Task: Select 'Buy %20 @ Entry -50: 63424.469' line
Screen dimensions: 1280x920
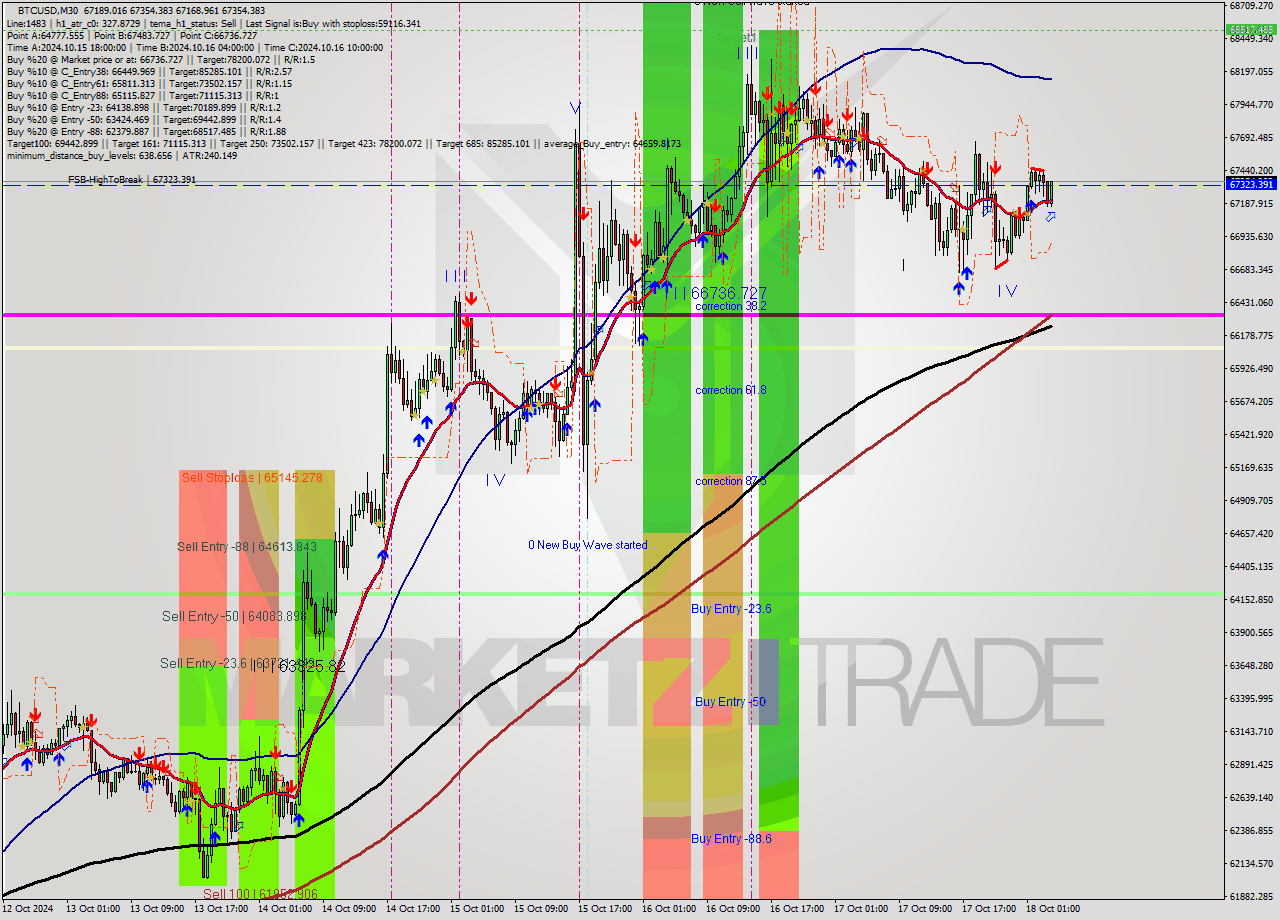Action: (x=79, y=119)
